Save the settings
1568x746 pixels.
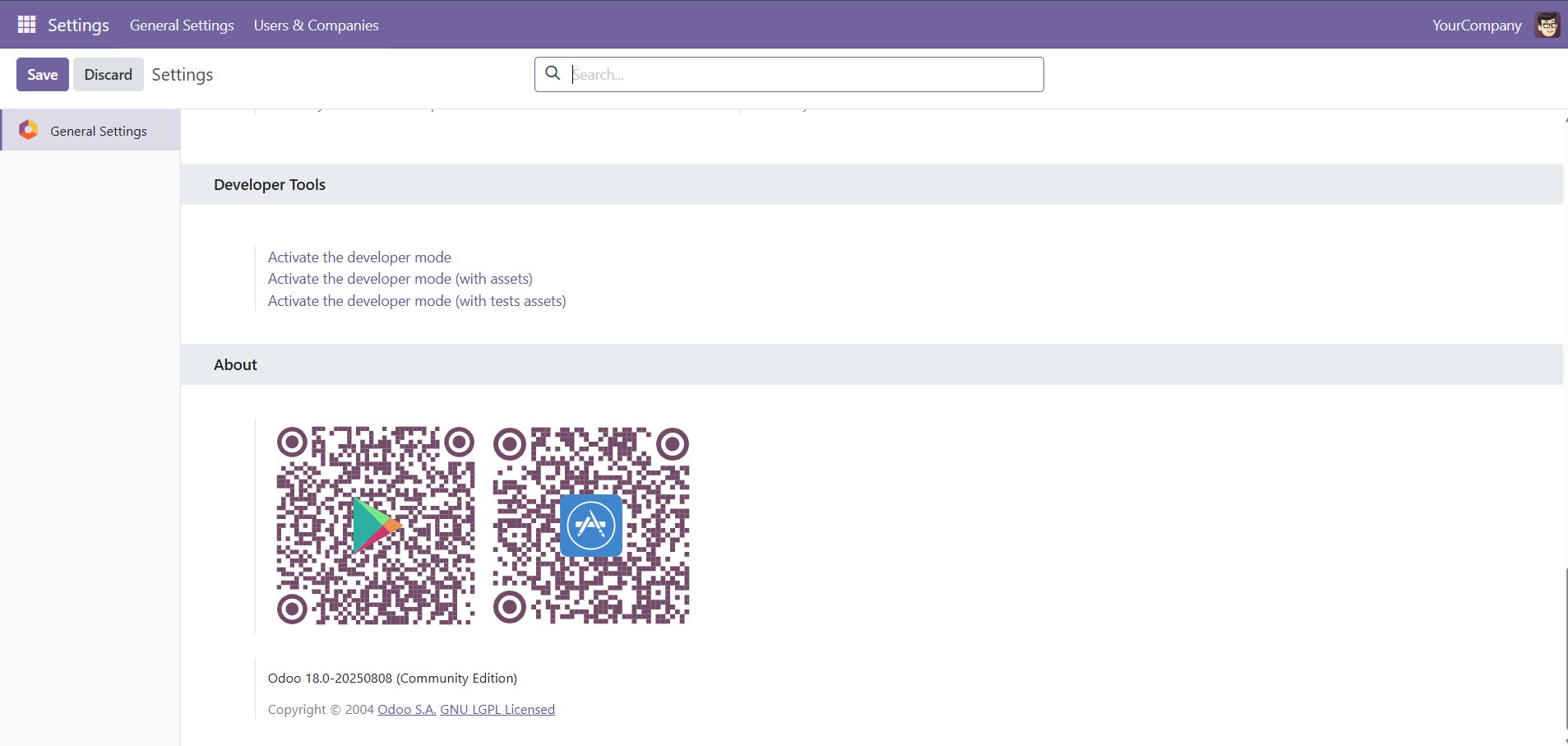pos(43,74)
